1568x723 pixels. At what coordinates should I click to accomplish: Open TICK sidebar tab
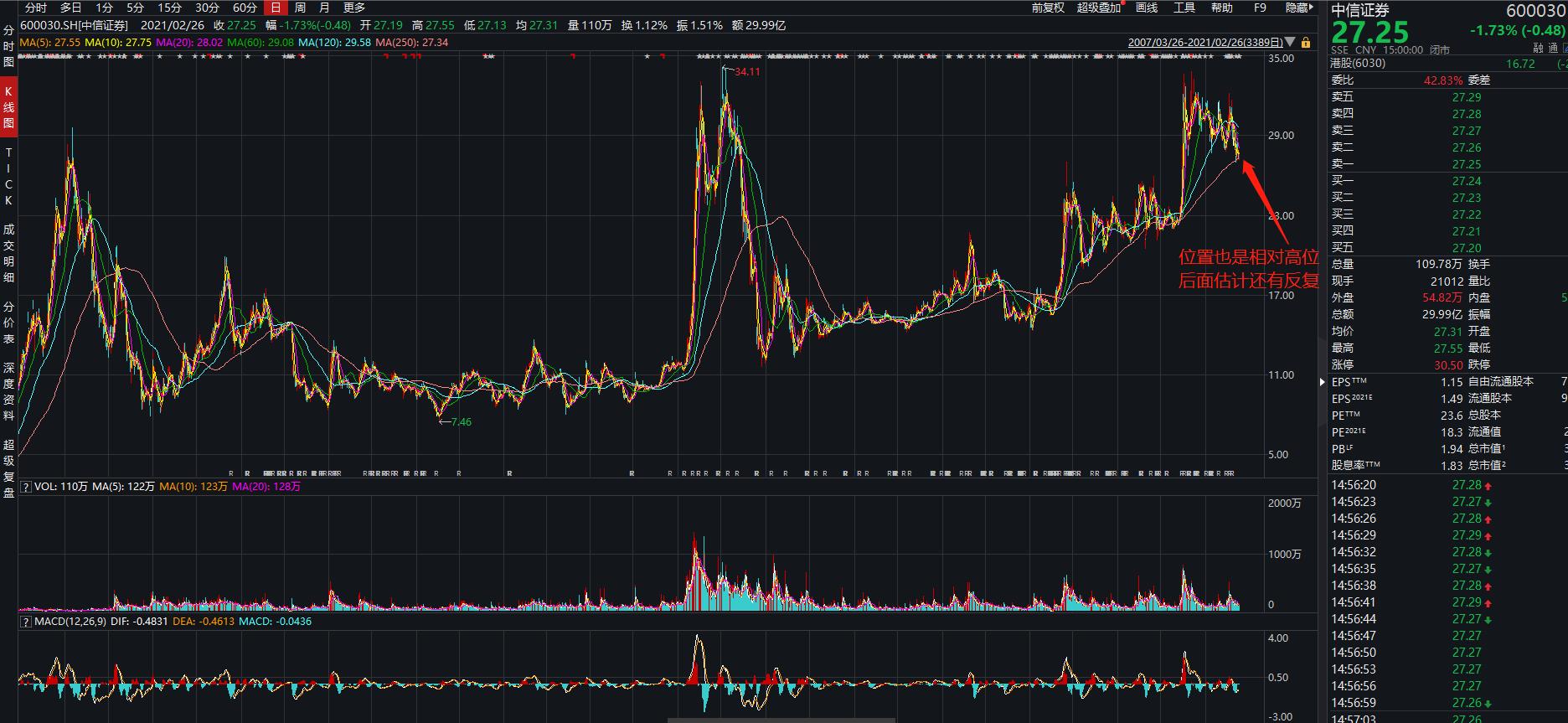point(8,177)
